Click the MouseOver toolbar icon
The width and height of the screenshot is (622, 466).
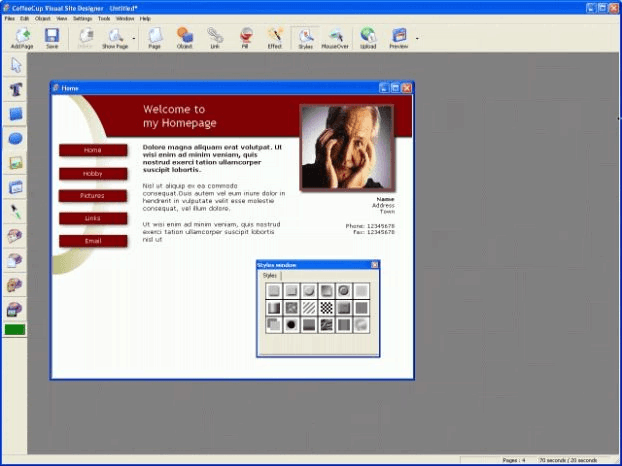click(335, 38)
